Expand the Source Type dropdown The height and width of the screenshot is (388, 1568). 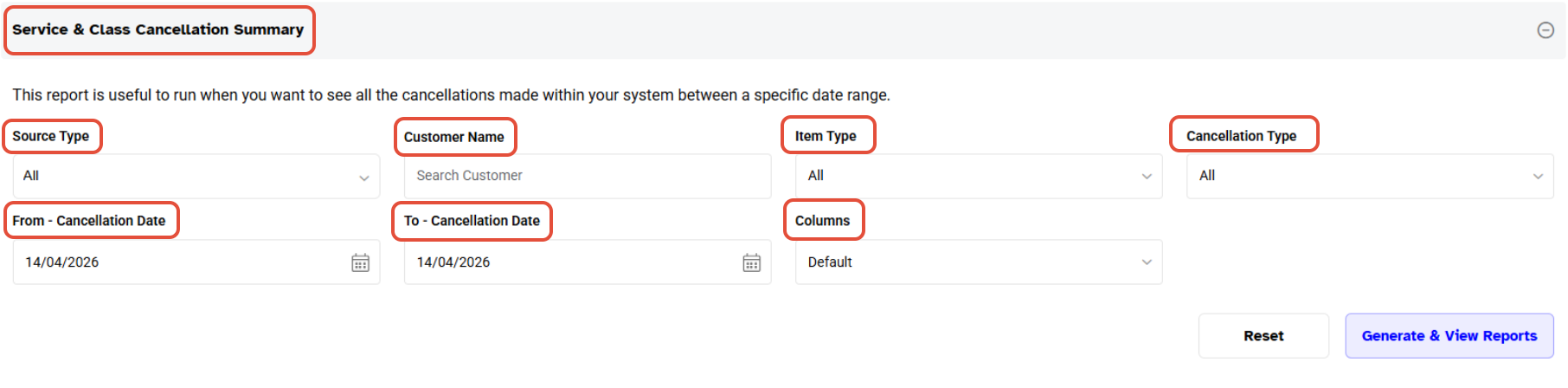pyautogui.click(x=196, y=176)
